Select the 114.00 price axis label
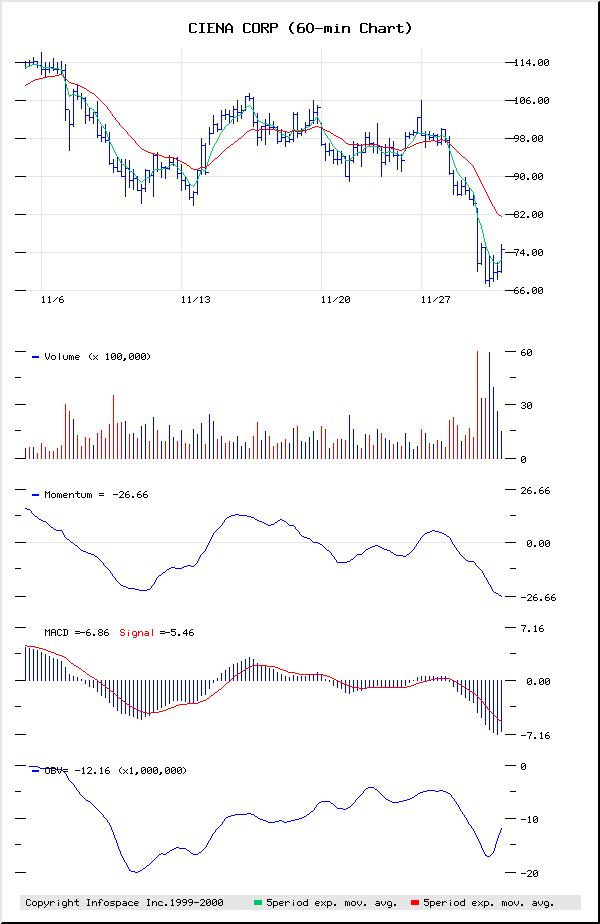Image resolution: width=600 pixels, height=924 pixels. point(532,62)
